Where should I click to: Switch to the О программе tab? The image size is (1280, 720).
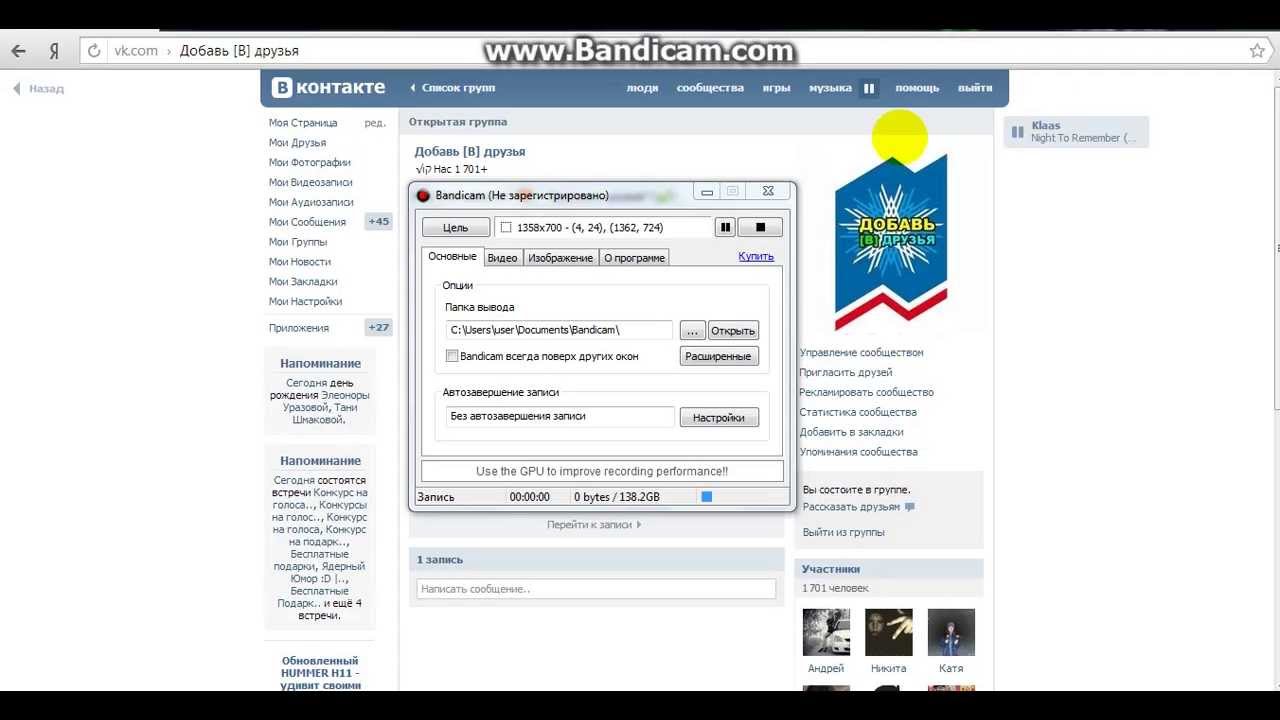coord(634,258)
